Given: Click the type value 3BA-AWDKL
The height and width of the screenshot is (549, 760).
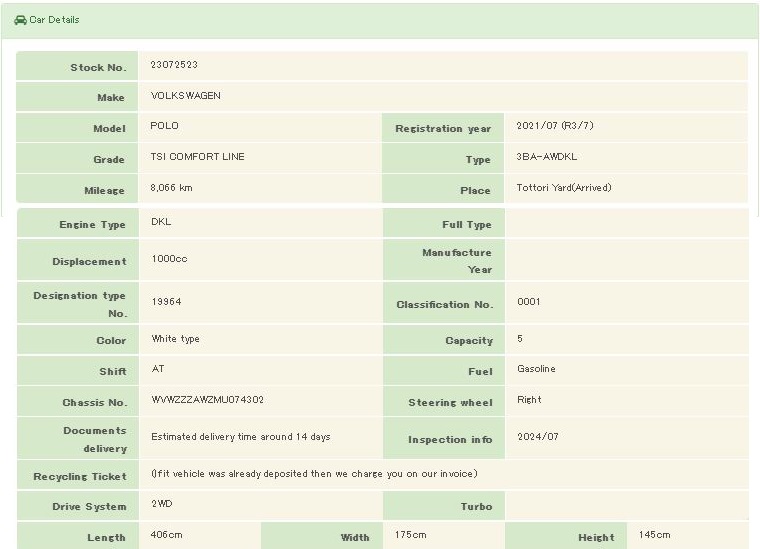Looking at the screenshot, I should (x=546, y=157).
